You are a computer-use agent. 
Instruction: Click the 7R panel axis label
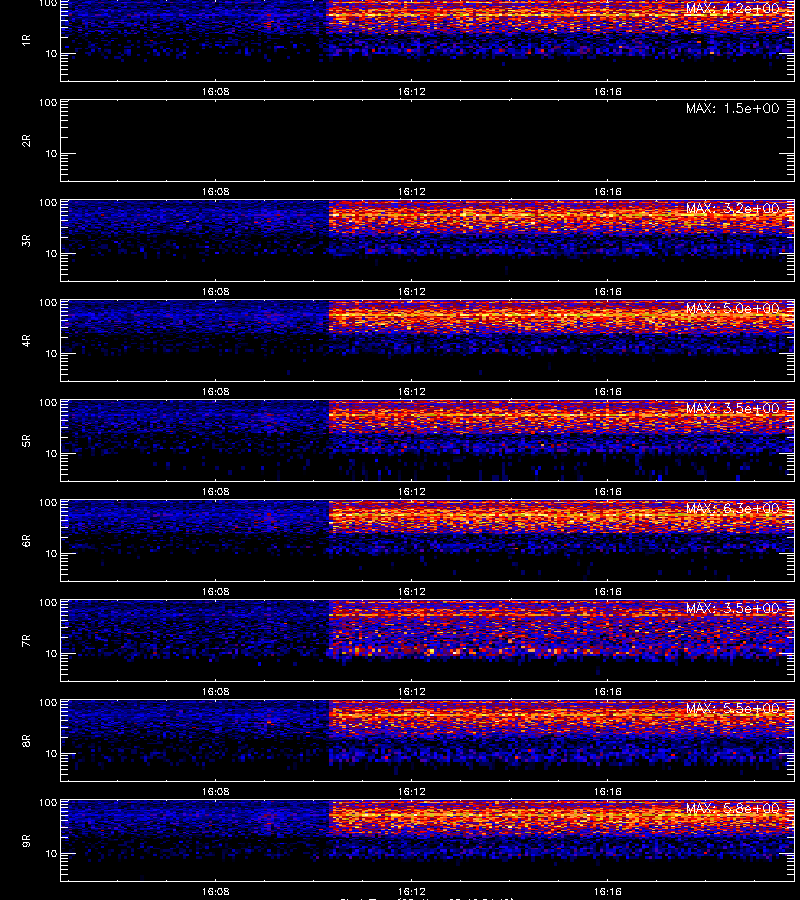pyautogui.click(x=26, y=641)
